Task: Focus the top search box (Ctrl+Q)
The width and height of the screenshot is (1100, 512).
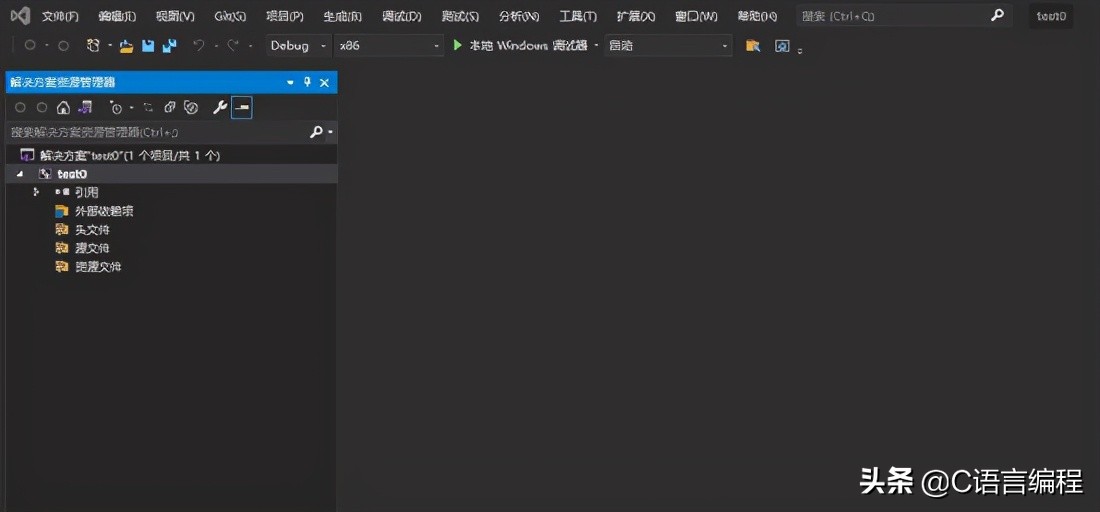Action: click(904, 16)
